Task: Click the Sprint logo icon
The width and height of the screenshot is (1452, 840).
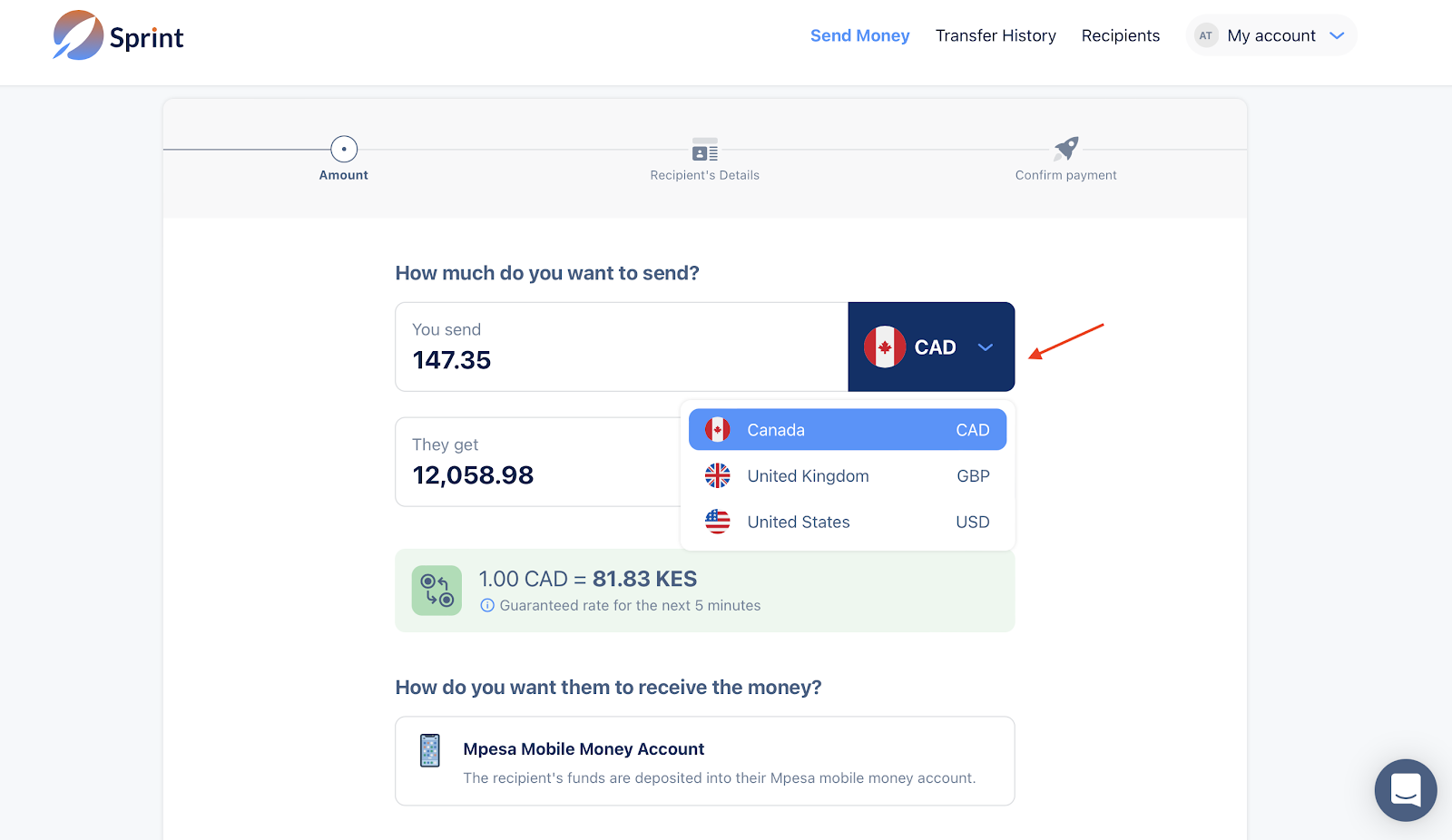Action: click(78, 35)
